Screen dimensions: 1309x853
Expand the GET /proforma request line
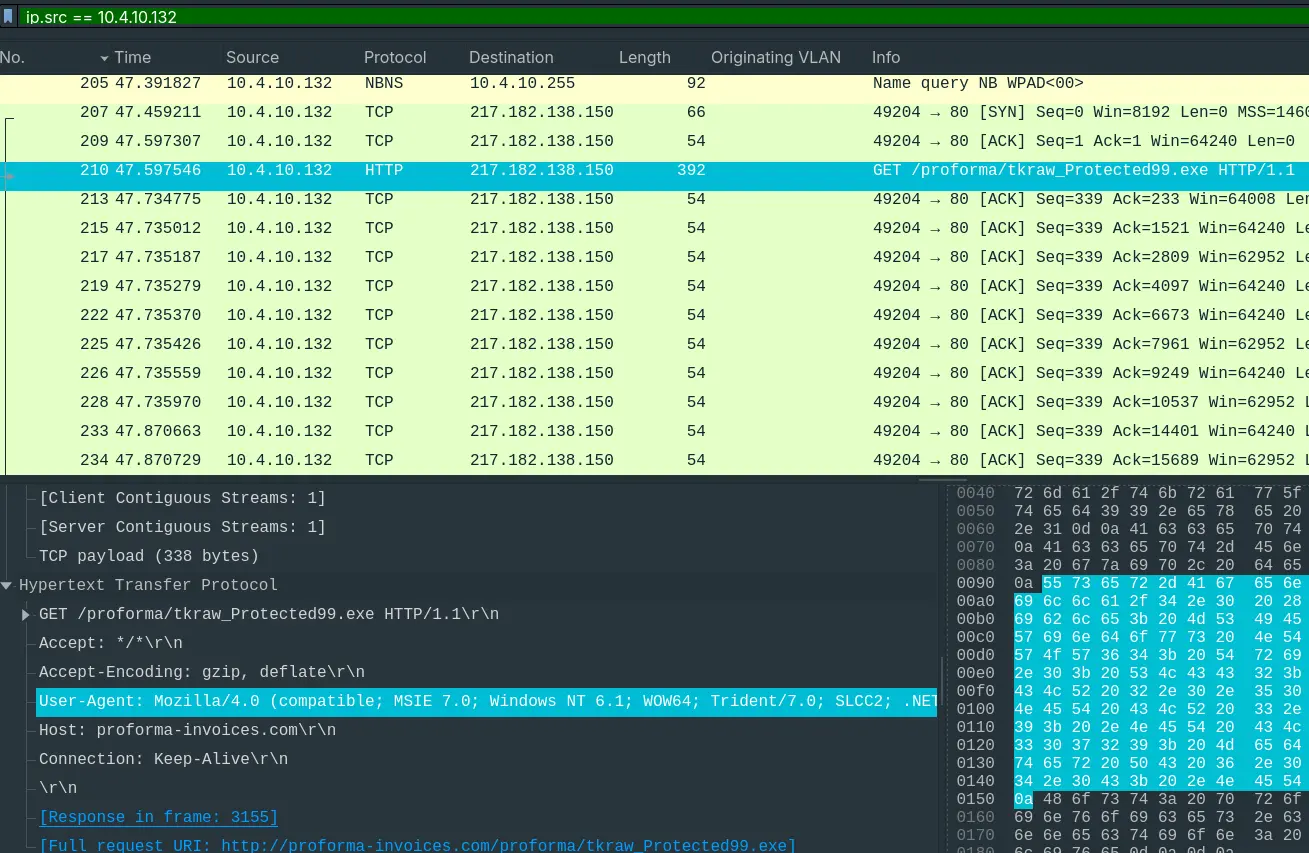point(26,614)
